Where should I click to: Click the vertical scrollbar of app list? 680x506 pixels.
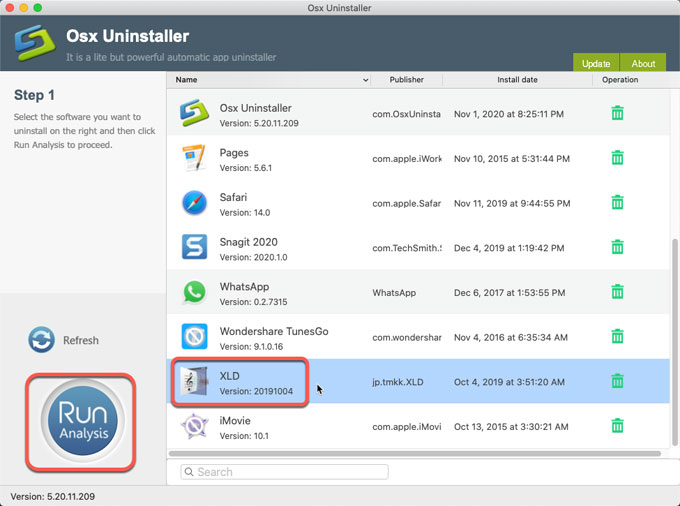click(x=674, y=342)
